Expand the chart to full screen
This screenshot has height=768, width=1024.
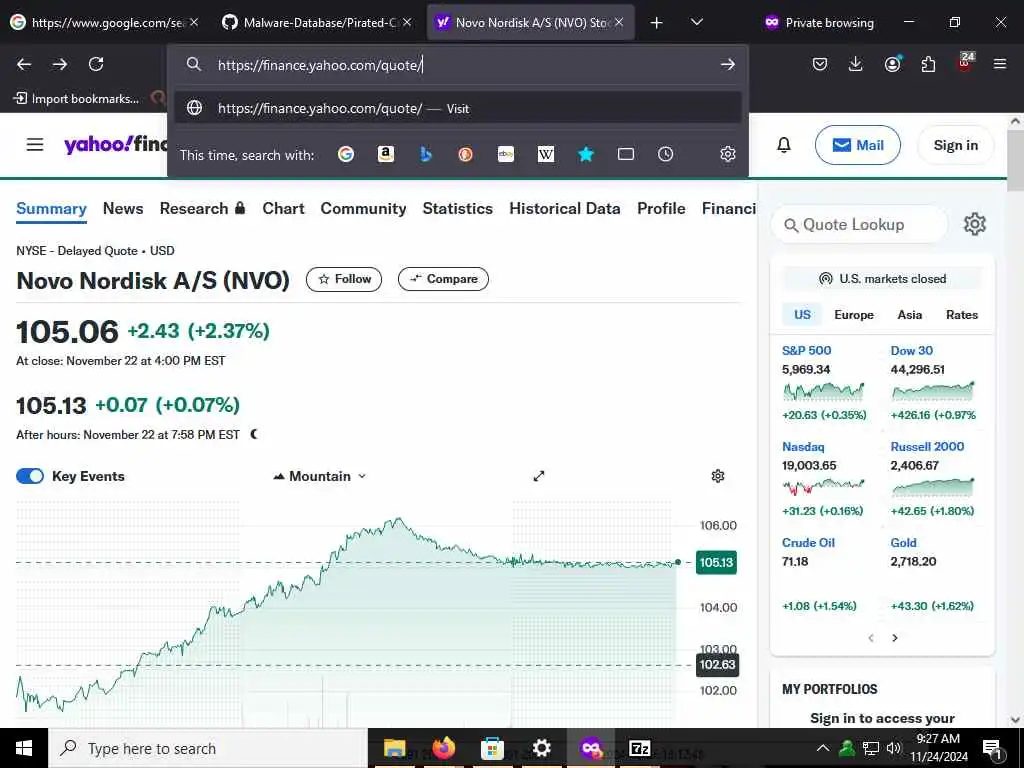click(539, 476)
